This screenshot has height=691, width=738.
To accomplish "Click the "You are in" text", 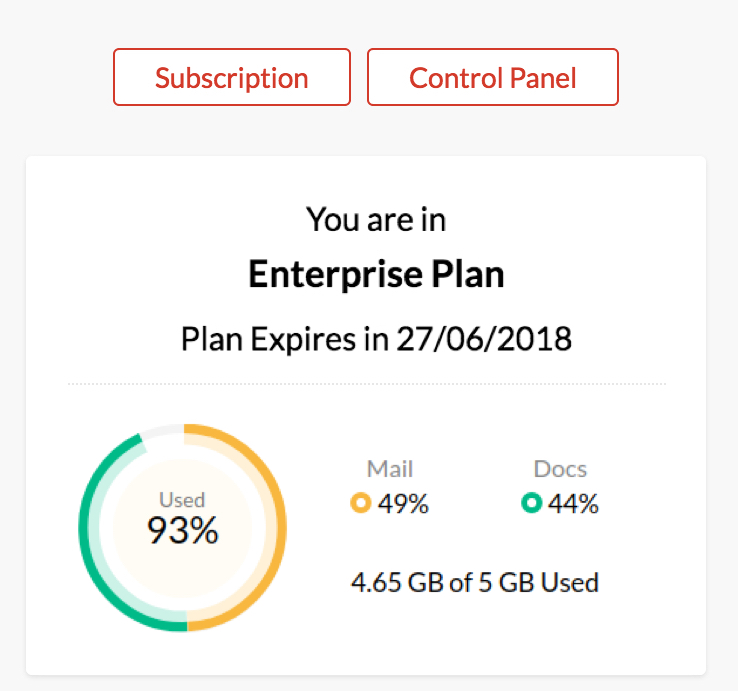I will [376, 219].
